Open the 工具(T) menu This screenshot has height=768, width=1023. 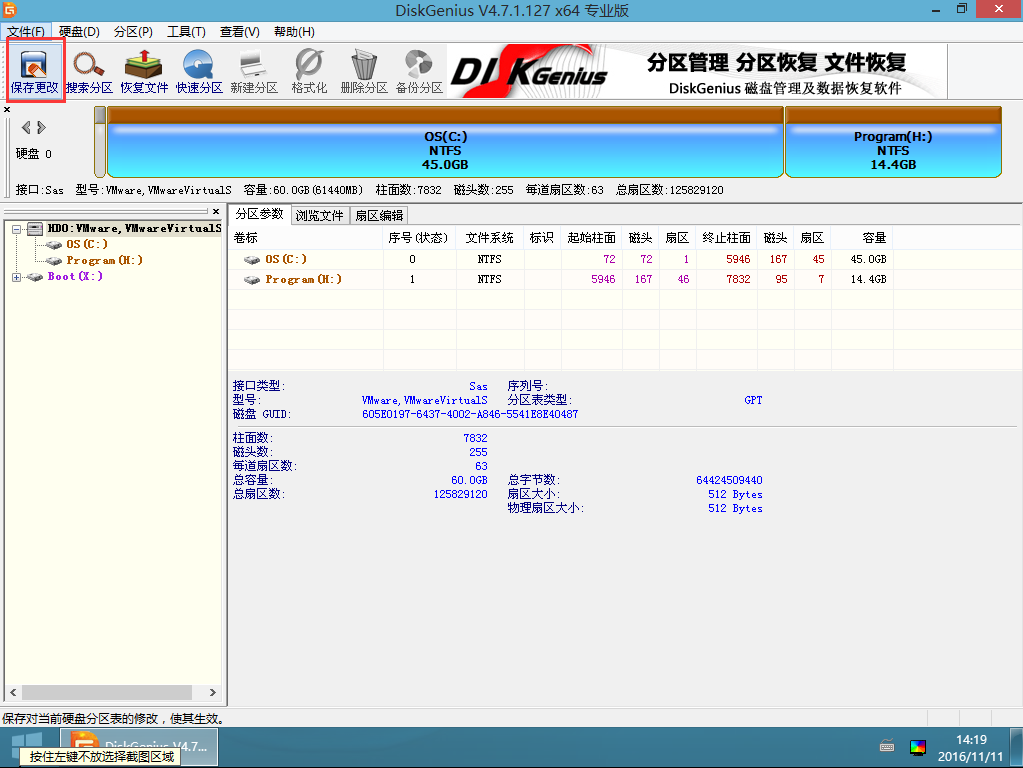[x=186, y=32]
